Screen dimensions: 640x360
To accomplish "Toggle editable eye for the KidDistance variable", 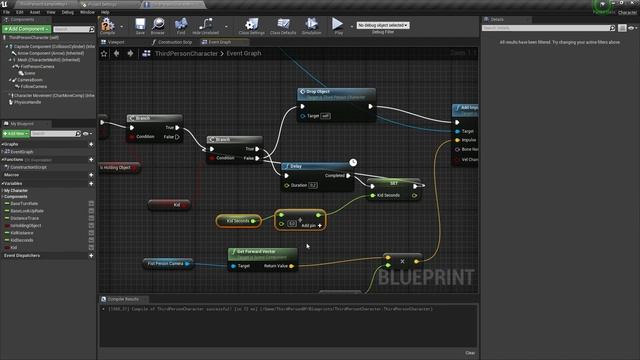I will coord(91,233).
